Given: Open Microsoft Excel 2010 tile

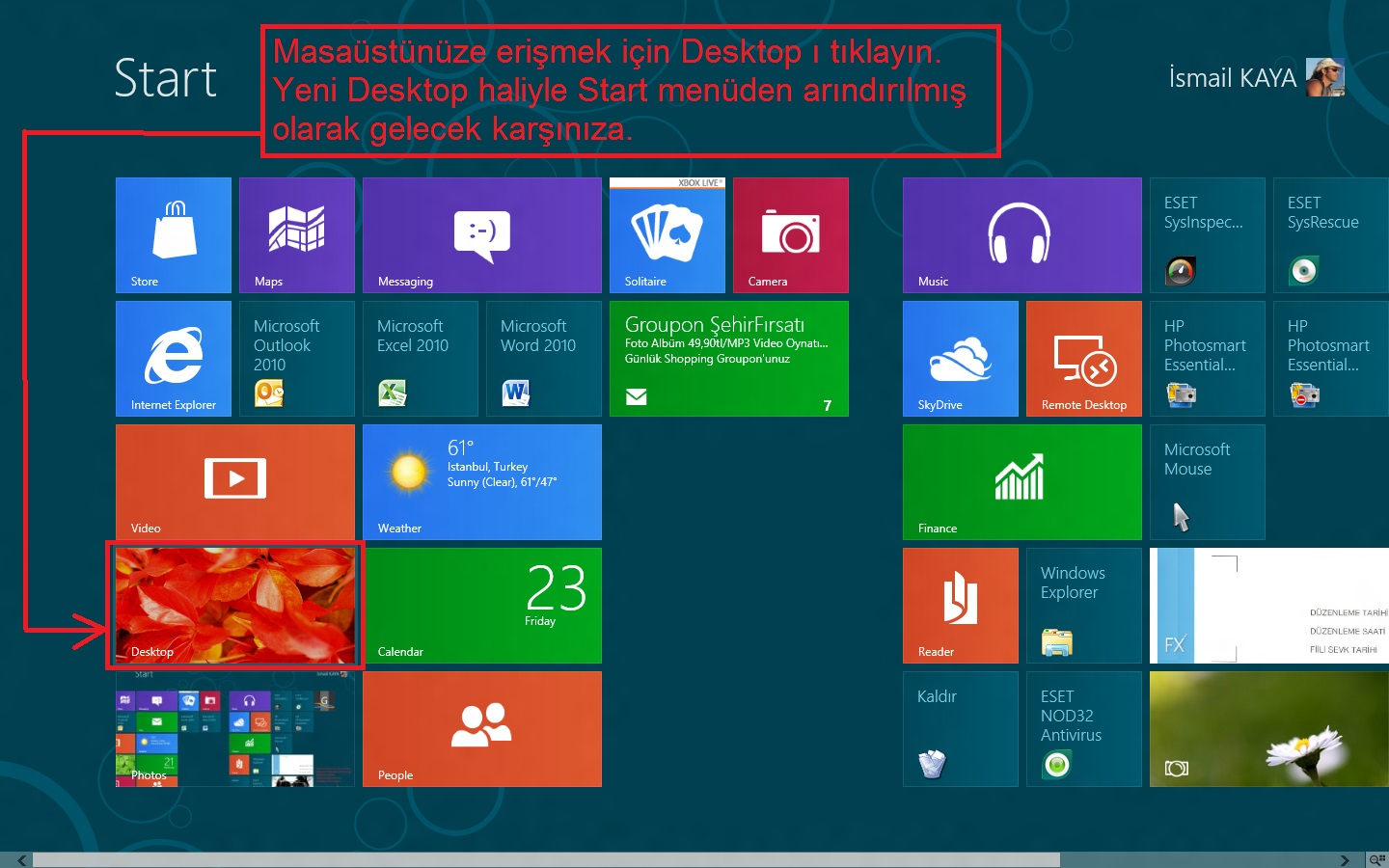Looking at the screenshot, I should (421, 359).
